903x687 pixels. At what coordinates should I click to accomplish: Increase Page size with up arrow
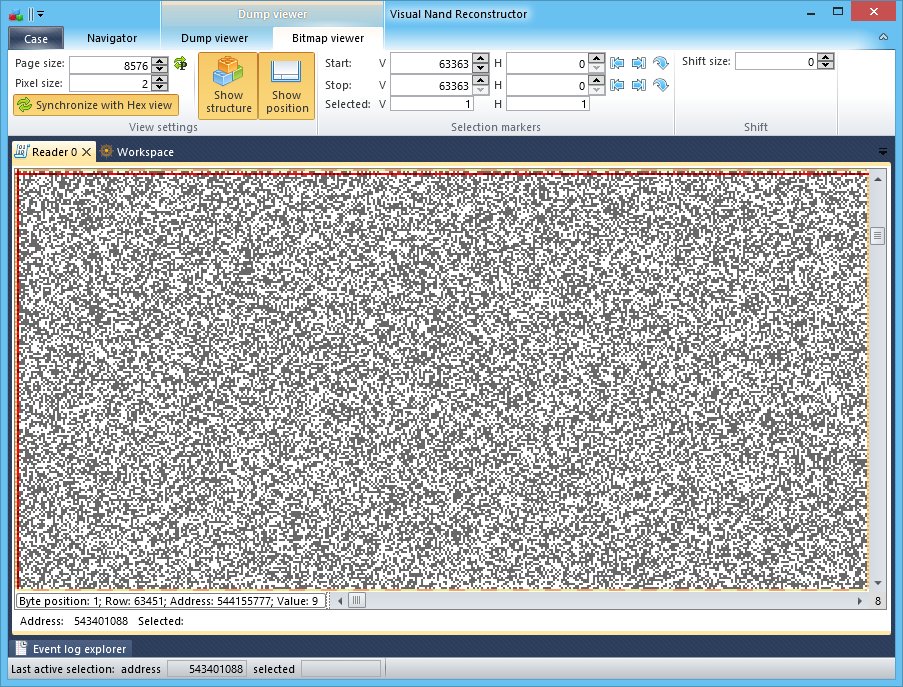tap(161, 61)
